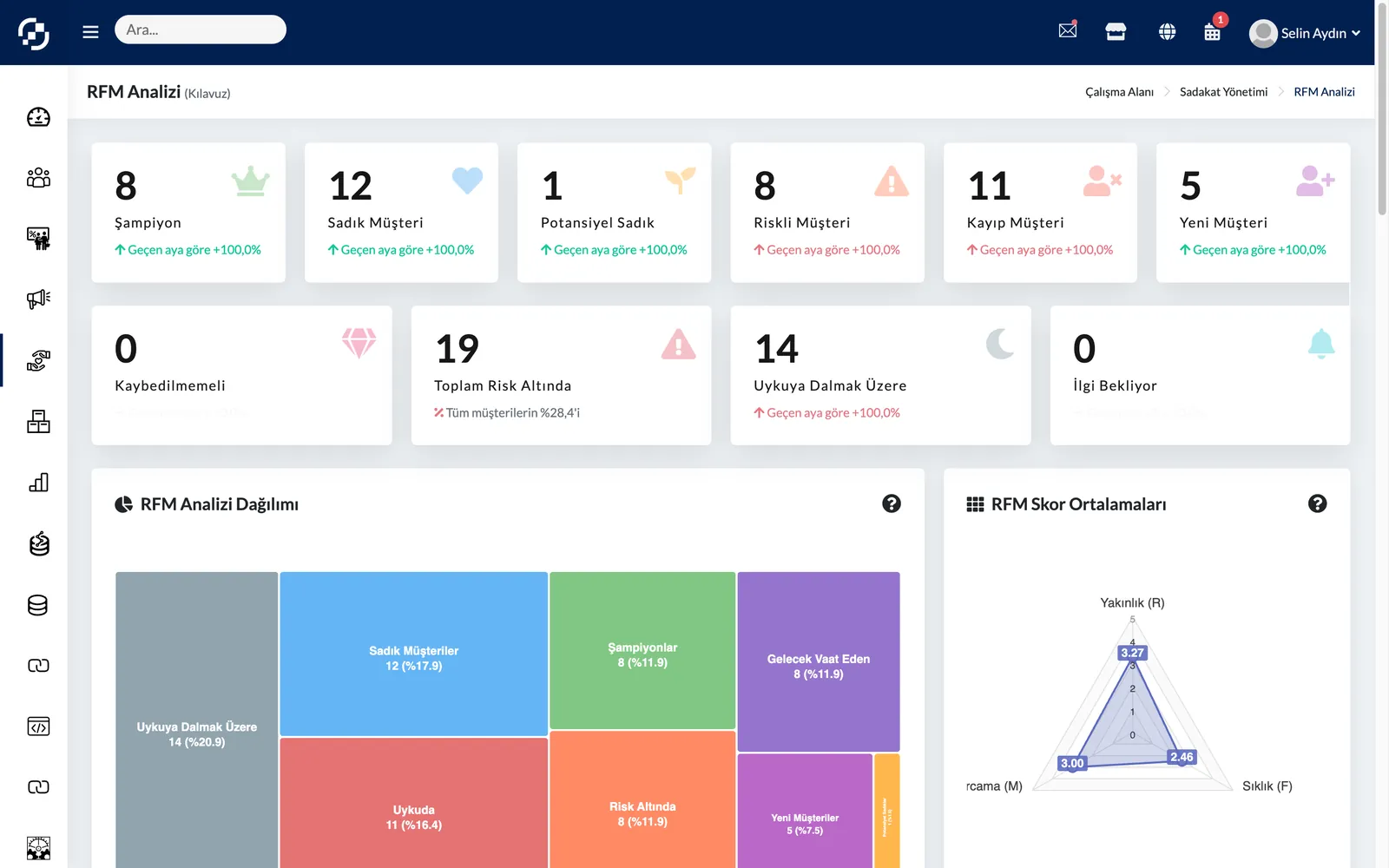Screen dimensions: 1389x868
Task: Open the loyalty hand-coins sidebar icon
Action: 38,360
